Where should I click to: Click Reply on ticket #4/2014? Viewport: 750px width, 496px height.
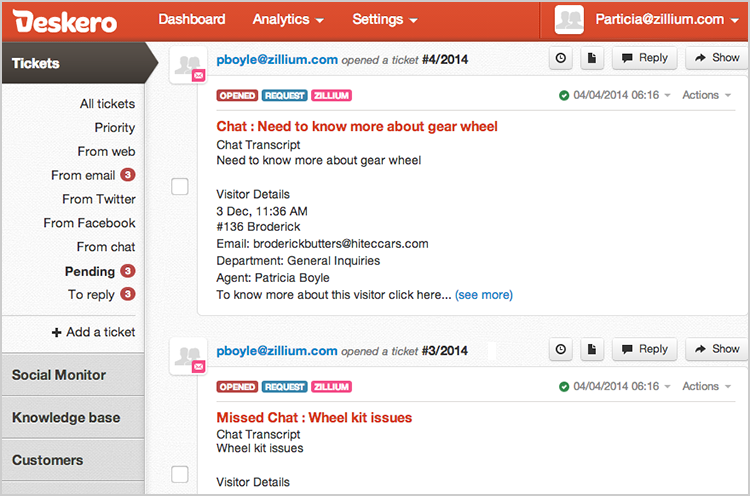644,58
